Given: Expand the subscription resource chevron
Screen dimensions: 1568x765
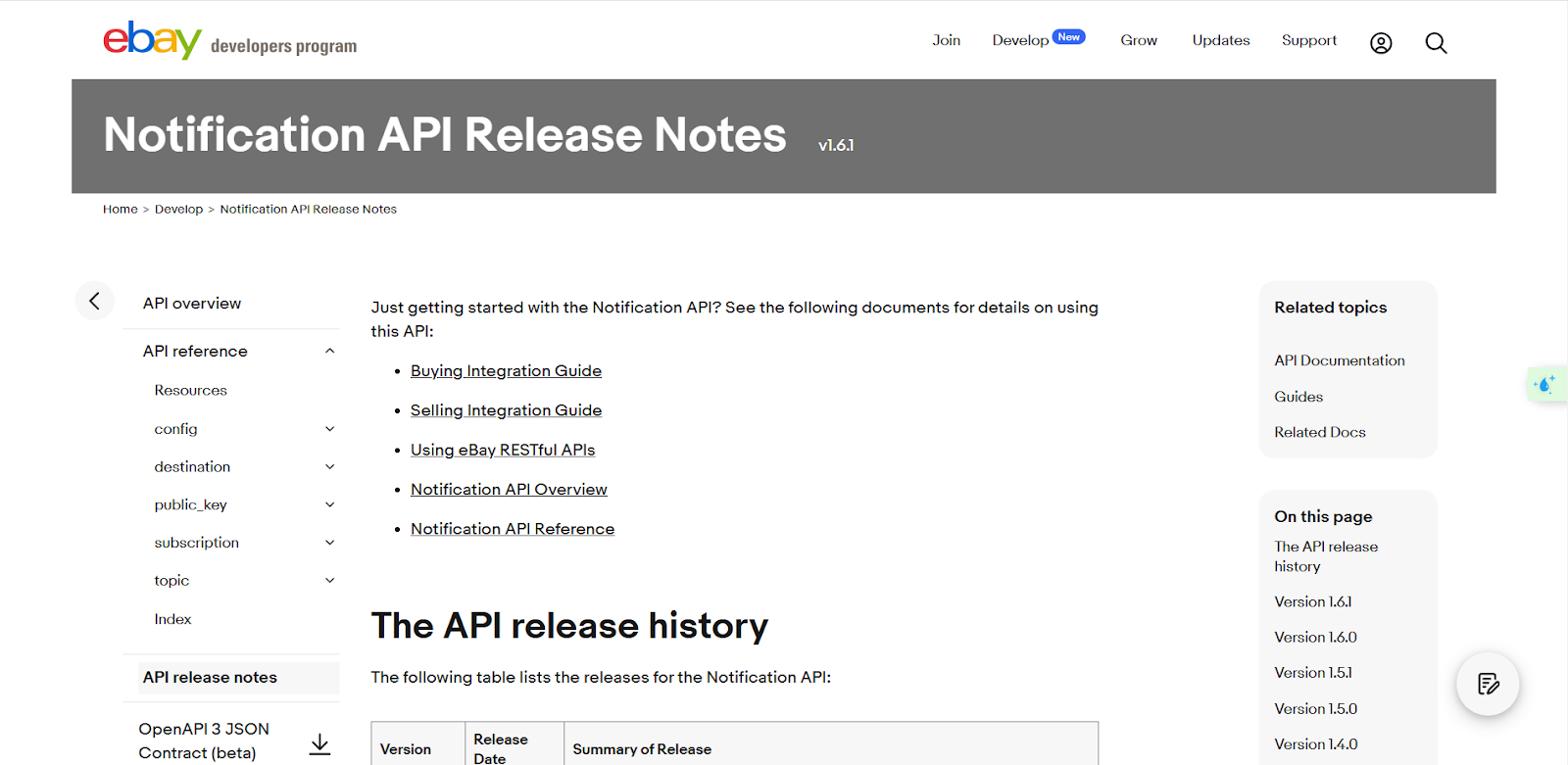Looking at the screenshot, I should point(330,543).
